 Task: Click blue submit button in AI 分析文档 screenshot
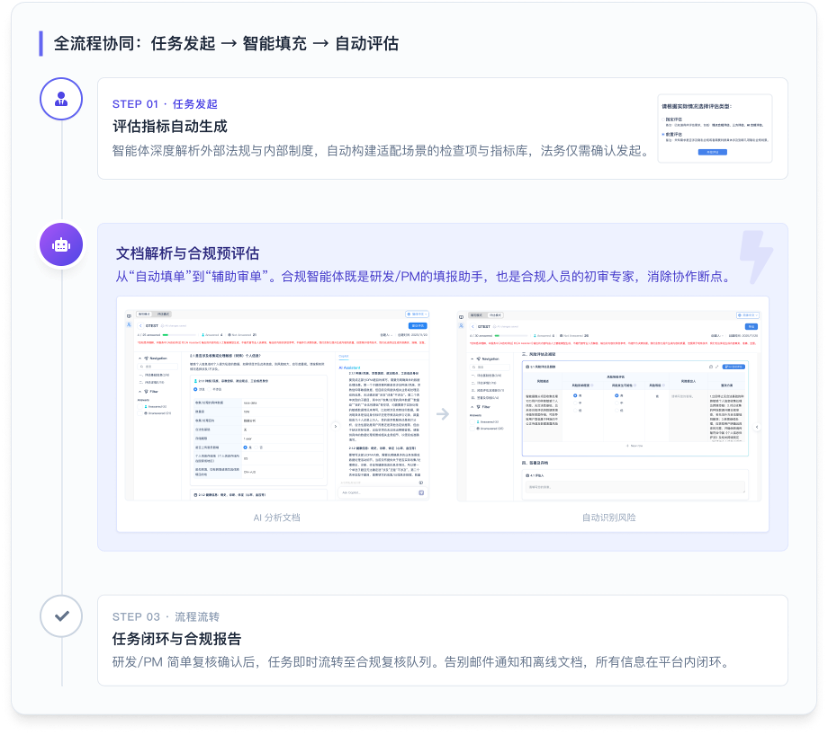(x=418, y=326)
